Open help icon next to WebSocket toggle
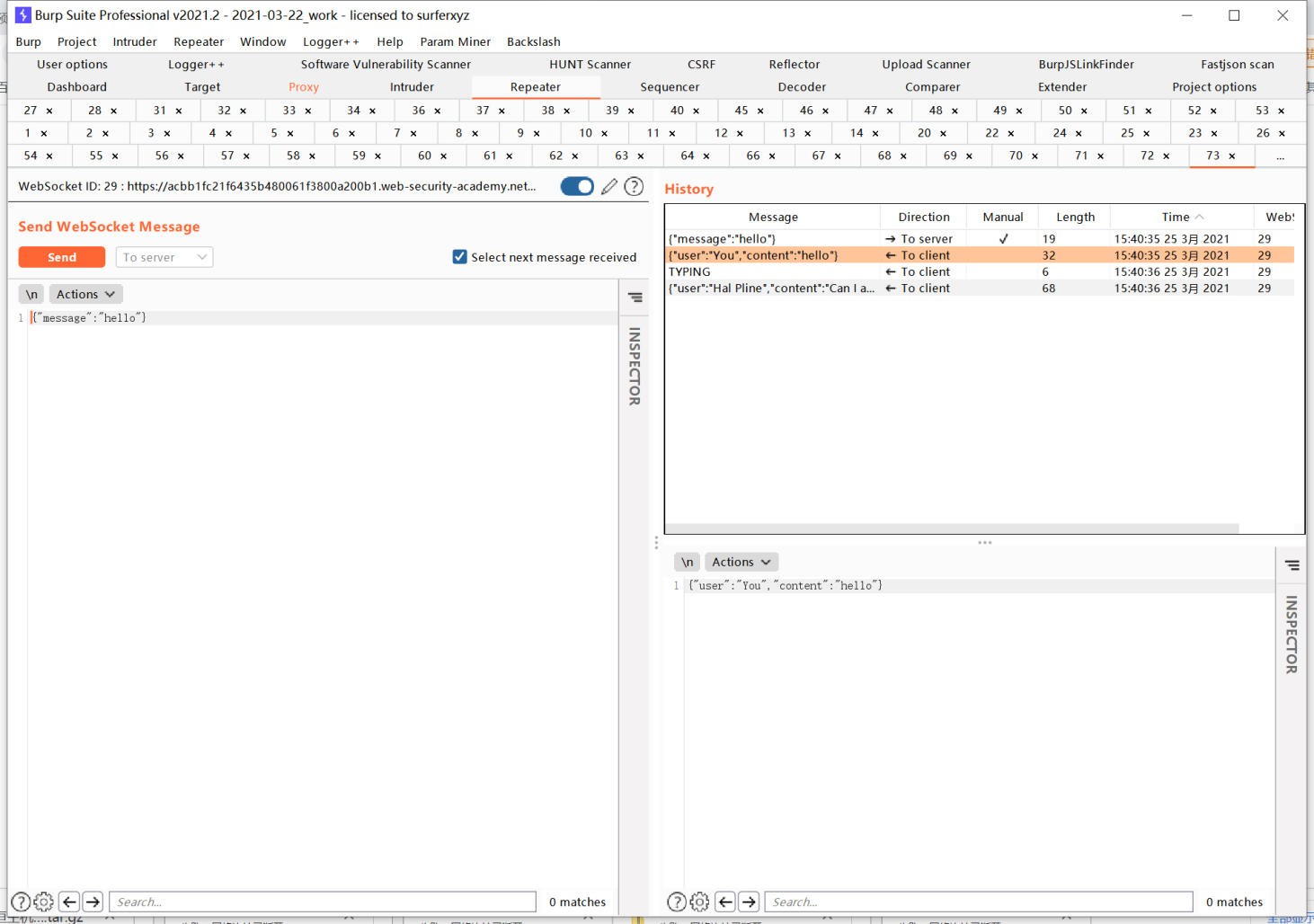This screenshot has width=1314, height=924. [634, 186]
